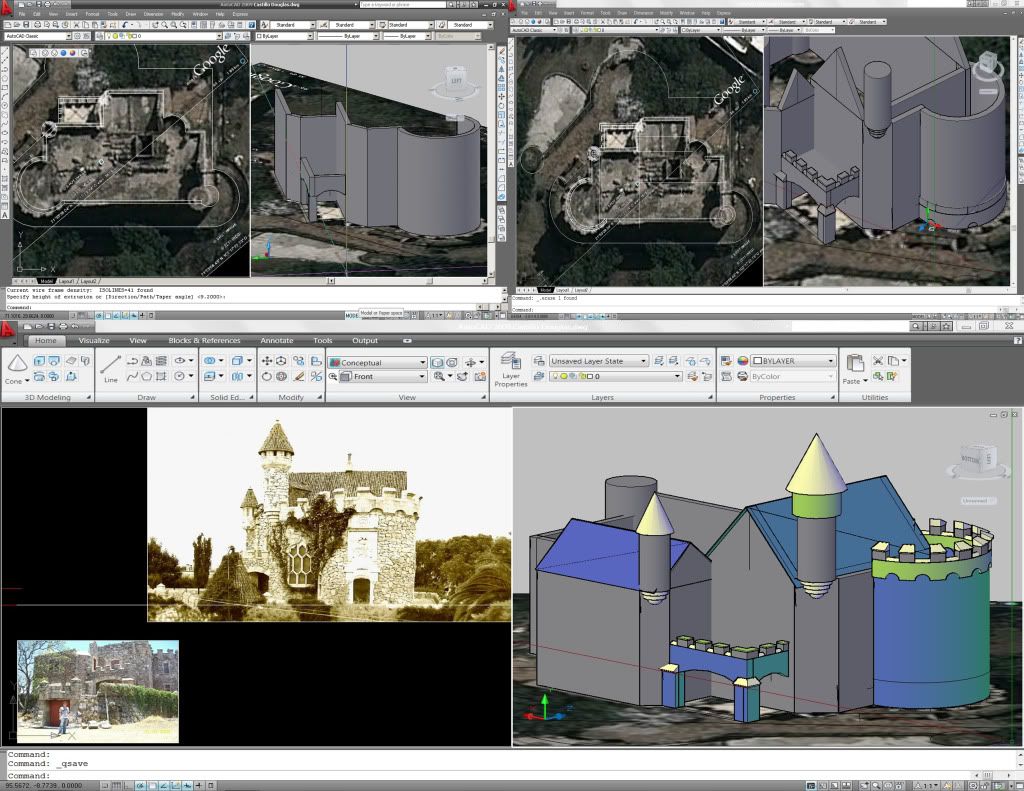The height and width of the screenshot is (791, 1024).
Task: Open the Output ribbon tab
Action: click(365, 340)
